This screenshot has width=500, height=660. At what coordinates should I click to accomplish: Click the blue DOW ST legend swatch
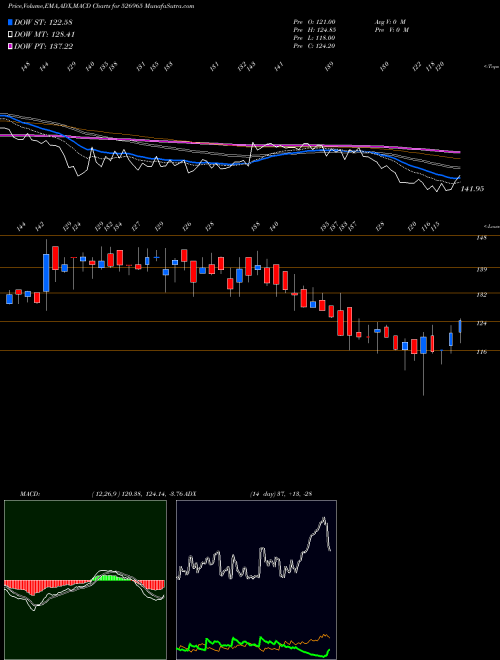click(11, 22)
